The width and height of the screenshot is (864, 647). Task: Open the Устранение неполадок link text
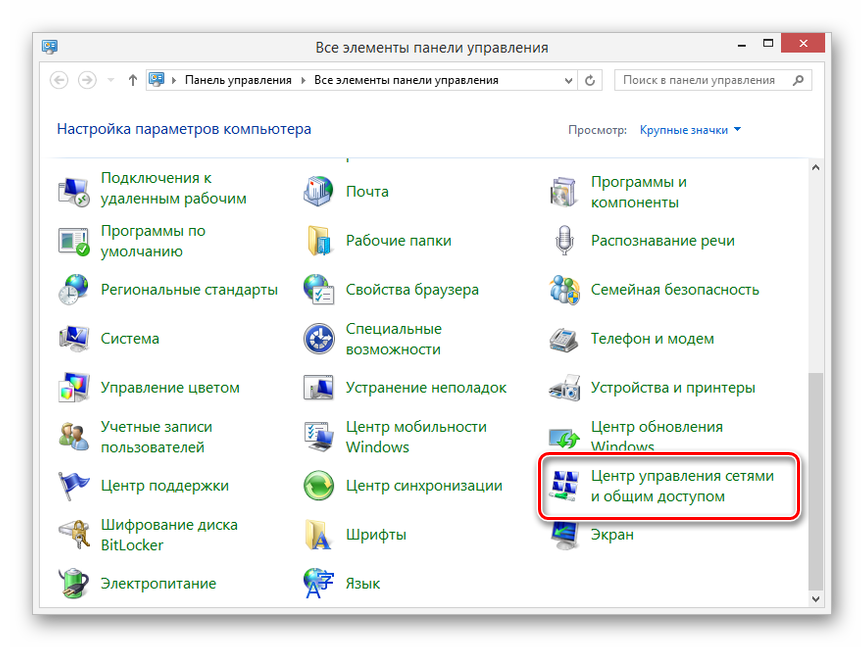(426, 388)
